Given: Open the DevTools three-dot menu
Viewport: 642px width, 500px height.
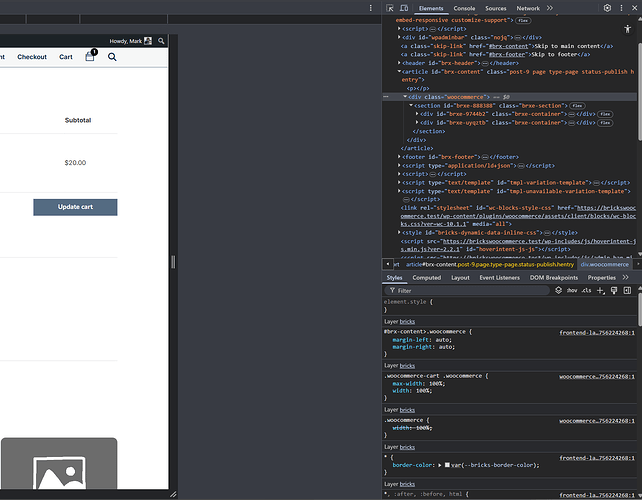Looking at the screenshot, I should click(620, 8).
